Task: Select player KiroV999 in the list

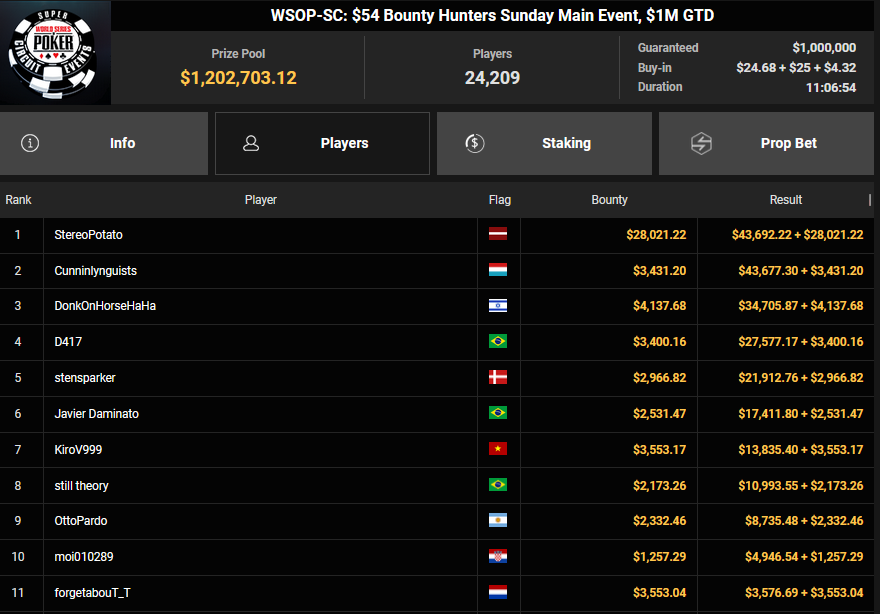Action: (x=78, y=450)
